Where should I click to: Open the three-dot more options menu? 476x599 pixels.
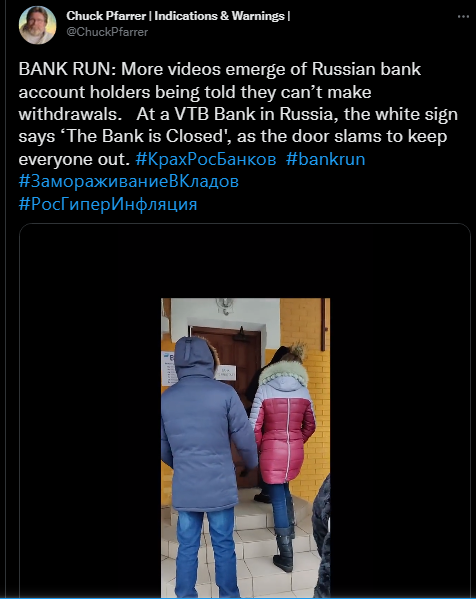pos(463,16)
